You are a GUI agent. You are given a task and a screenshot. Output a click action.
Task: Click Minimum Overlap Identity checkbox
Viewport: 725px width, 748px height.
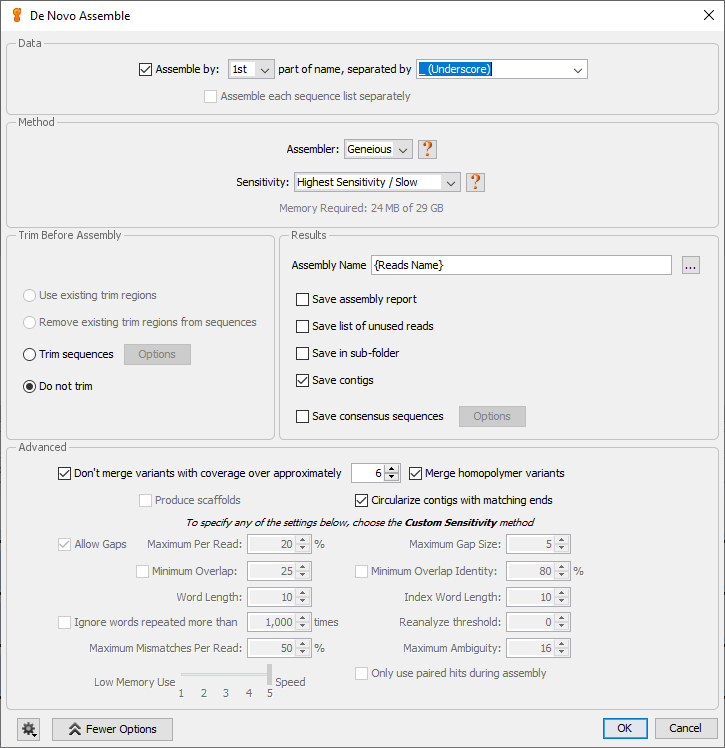pyautogui.click(x=362, y=571)
